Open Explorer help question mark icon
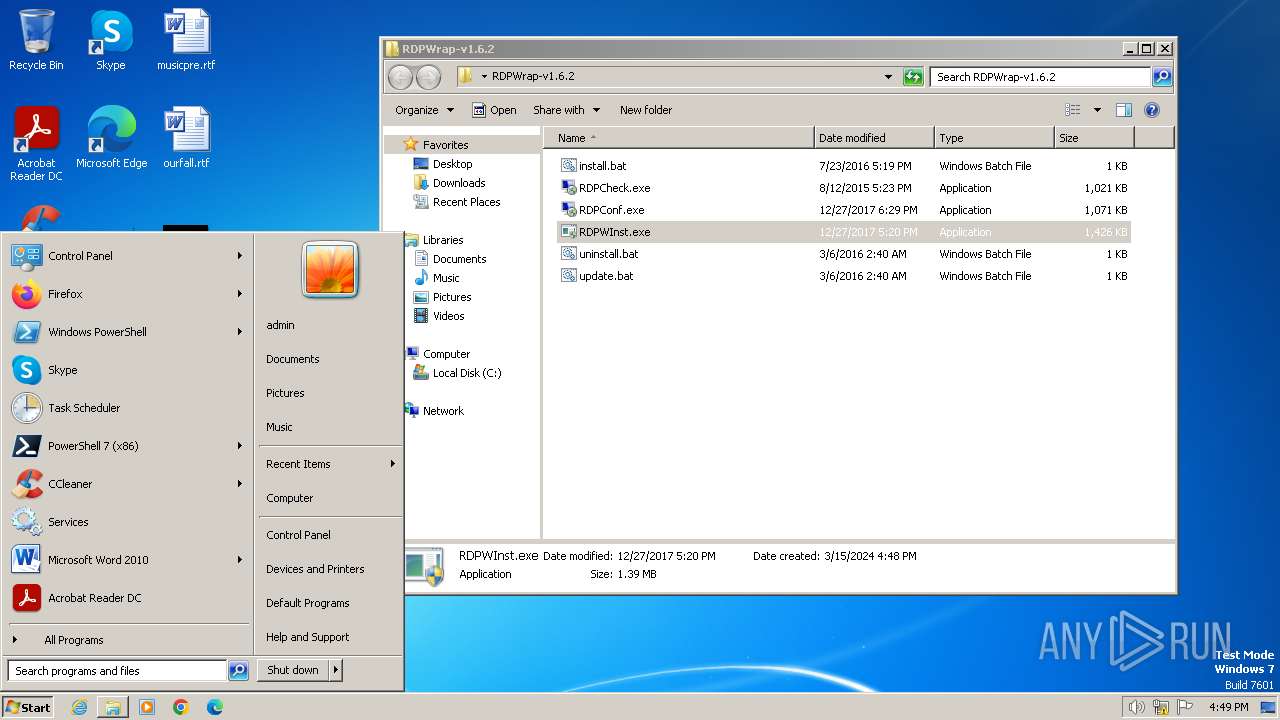Viewport: 1280px width, 720px height. click(1151, 110)
